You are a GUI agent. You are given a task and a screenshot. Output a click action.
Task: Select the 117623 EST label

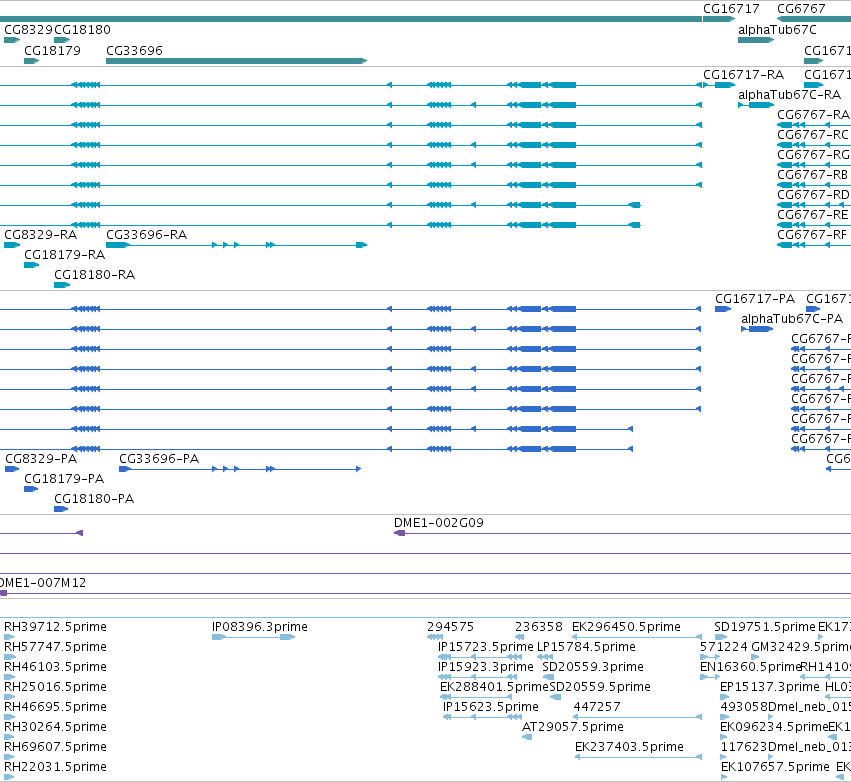pos(744,747)
